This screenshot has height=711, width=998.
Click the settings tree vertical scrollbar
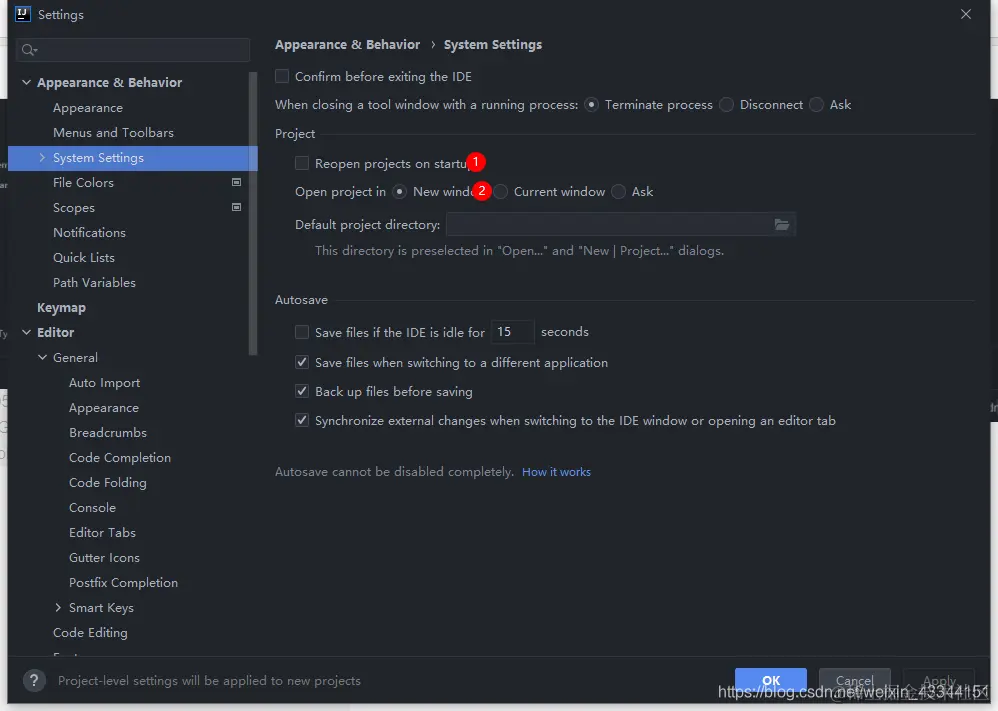pyautogui.click(x=253, y=213)
